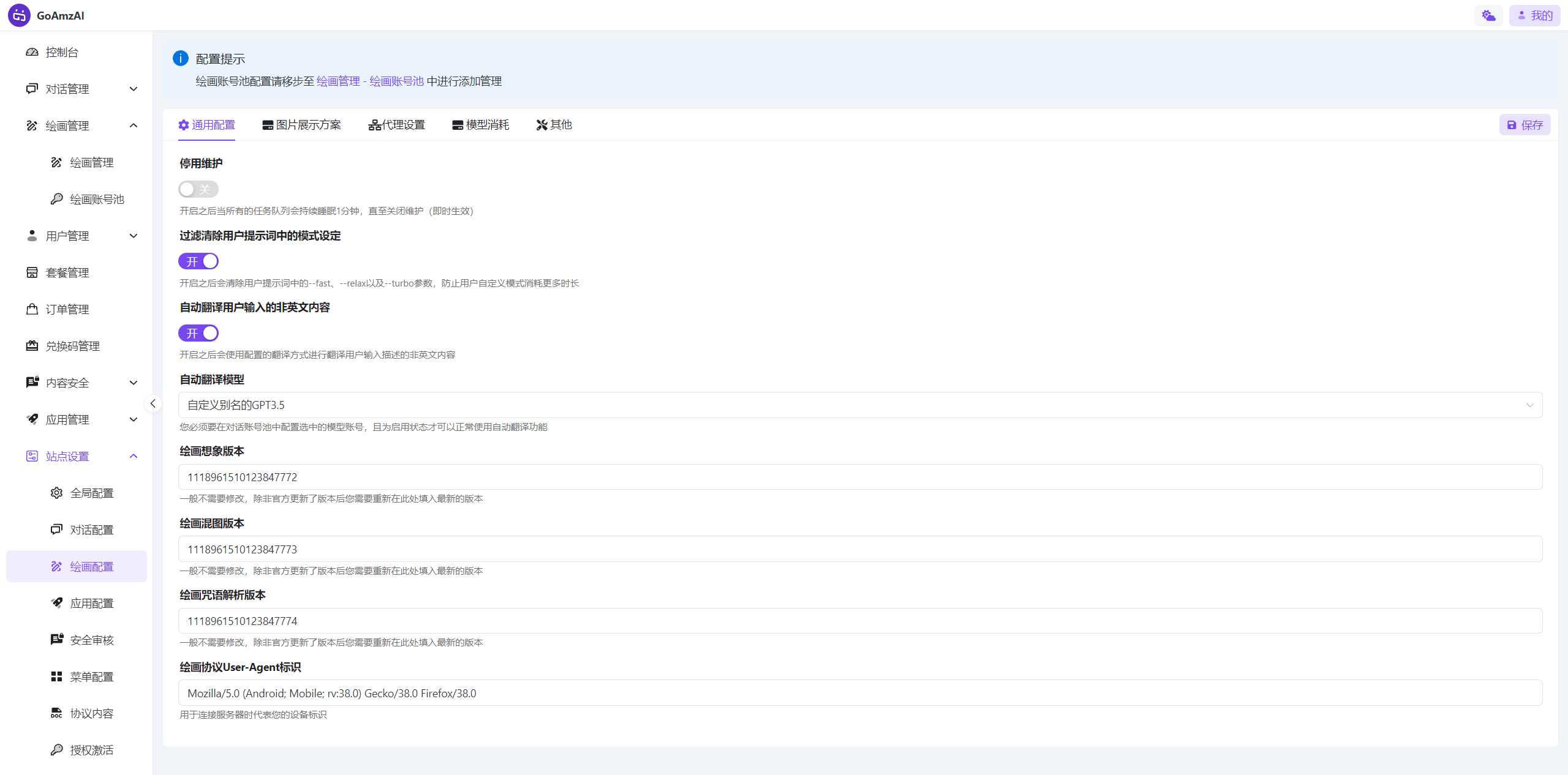Click the 订单管理 shopping bag icon

coord(32,309)
